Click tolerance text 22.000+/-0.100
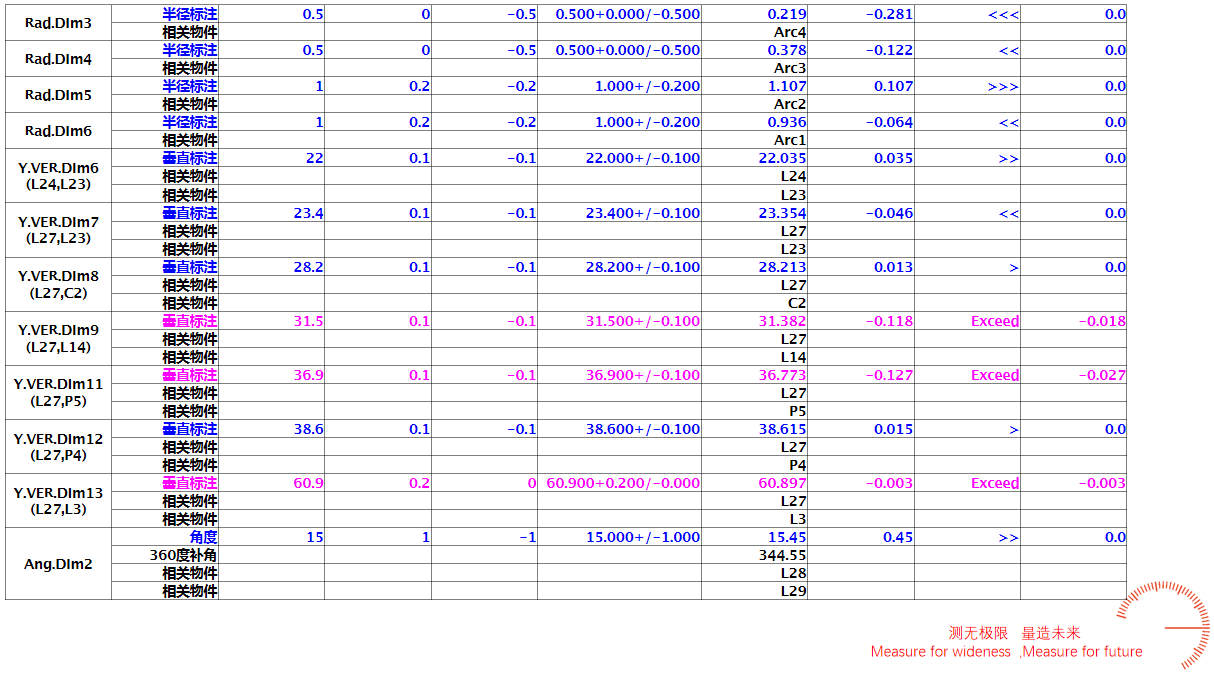Screen dimensions: 1214x675 pyautogui.click(x=643, y=158)
